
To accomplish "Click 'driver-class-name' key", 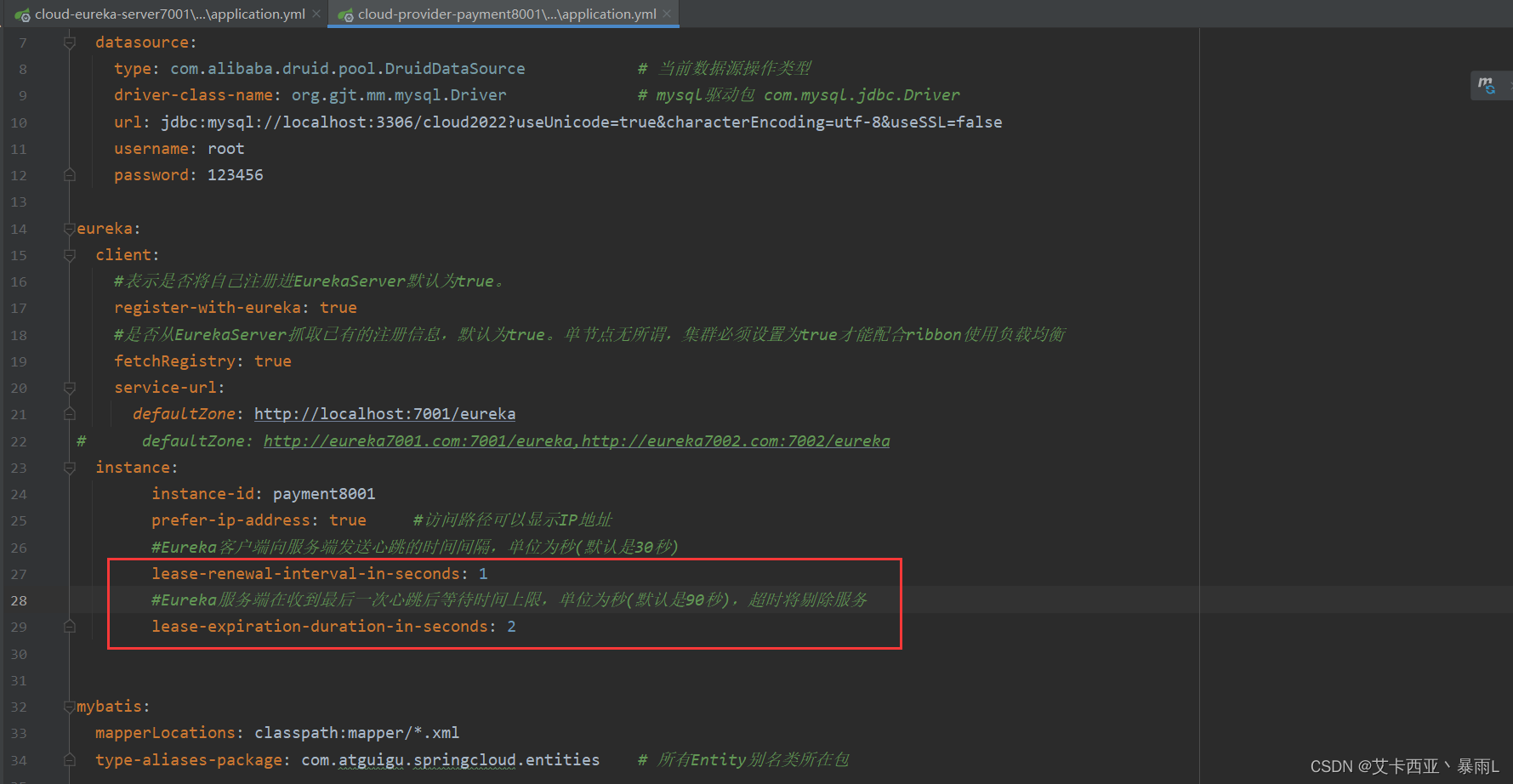I will point(193,95).
